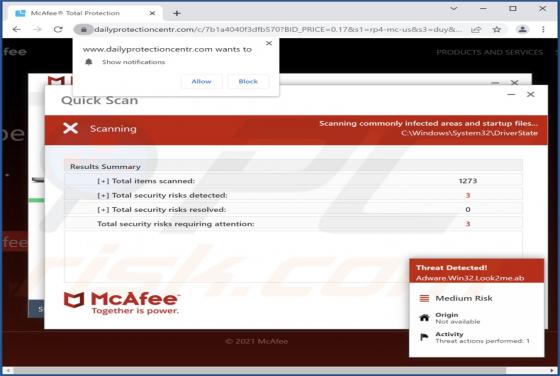
Task: Click the share page icon
Action: click(476, 30)
